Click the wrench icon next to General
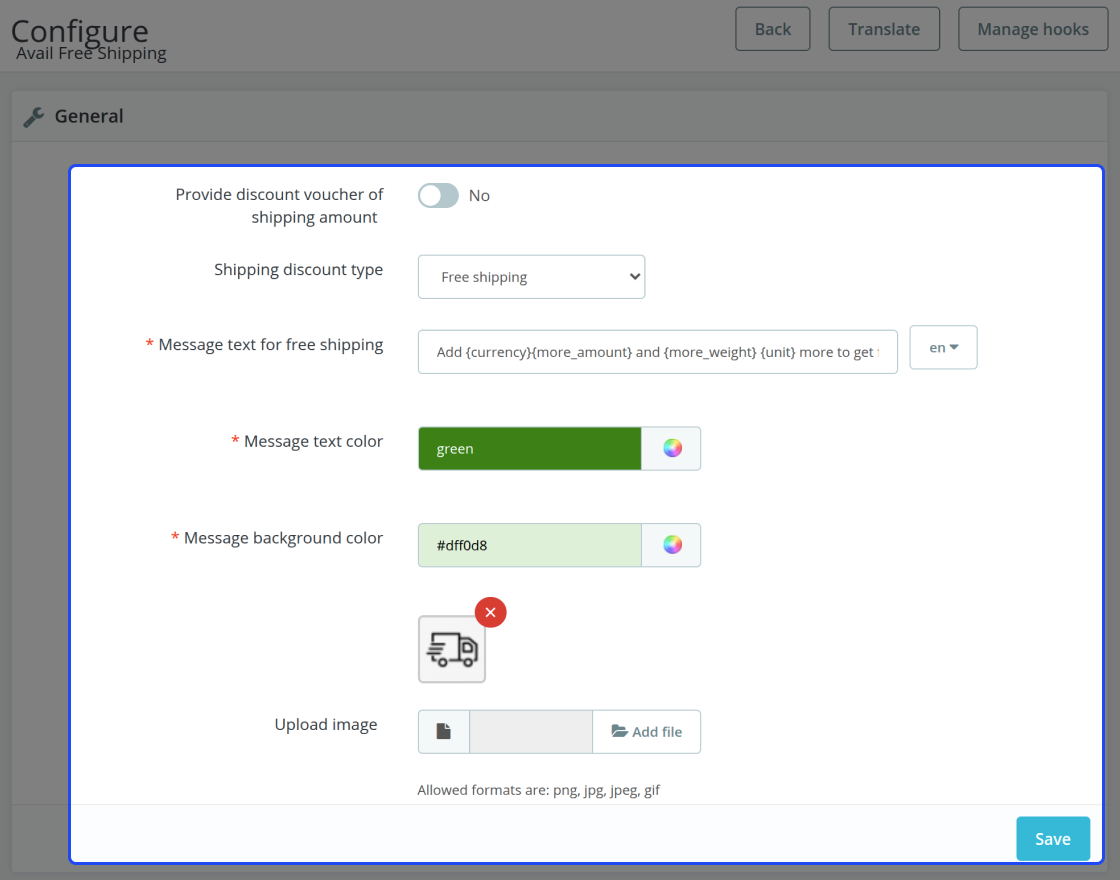Screen dimensions: 1120x880 (34, 116)
